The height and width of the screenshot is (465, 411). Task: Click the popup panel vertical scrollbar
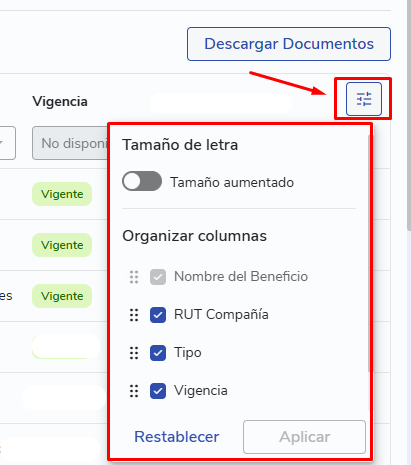[x=369, y=253]
